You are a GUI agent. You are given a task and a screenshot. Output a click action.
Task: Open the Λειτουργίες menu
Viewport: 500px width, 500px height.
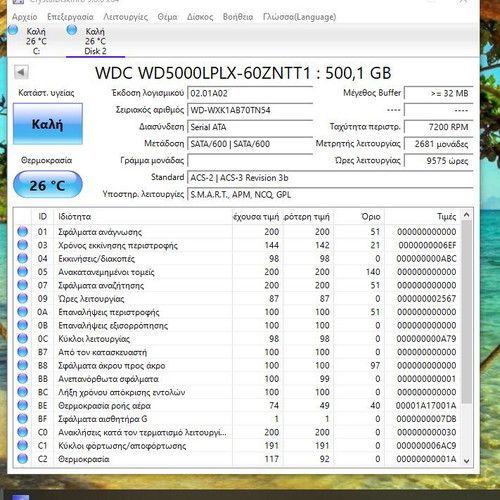(x=126, y=17)
